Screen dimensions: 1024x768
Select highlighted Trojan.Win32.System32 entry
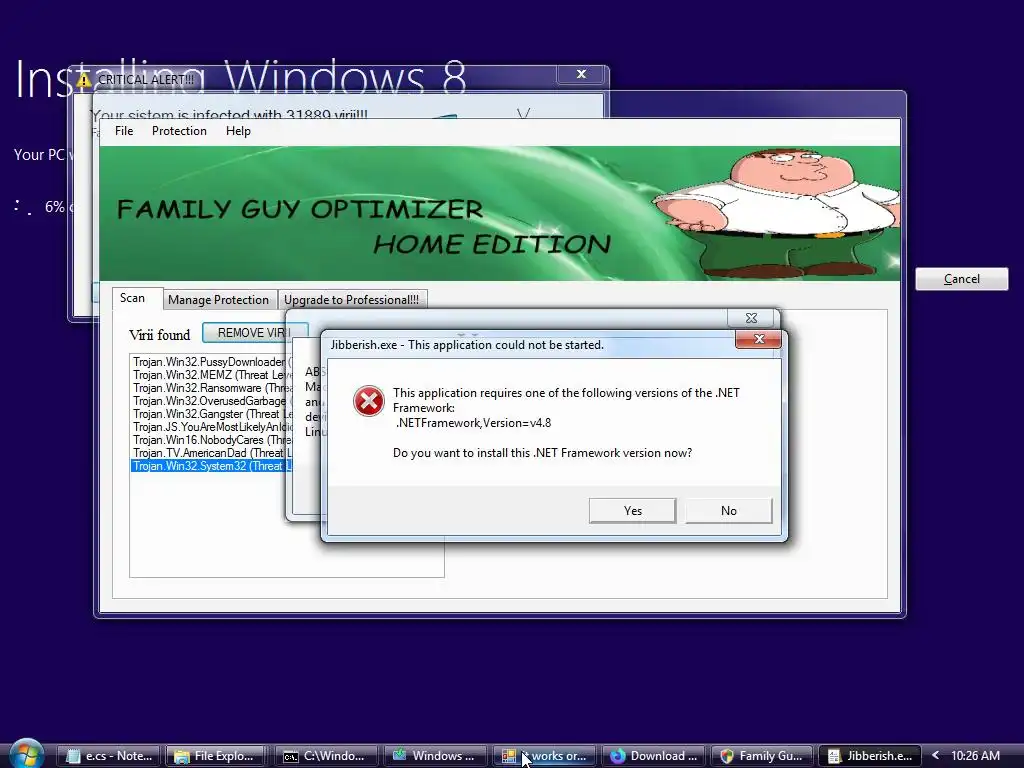click(x=211, y=466)
